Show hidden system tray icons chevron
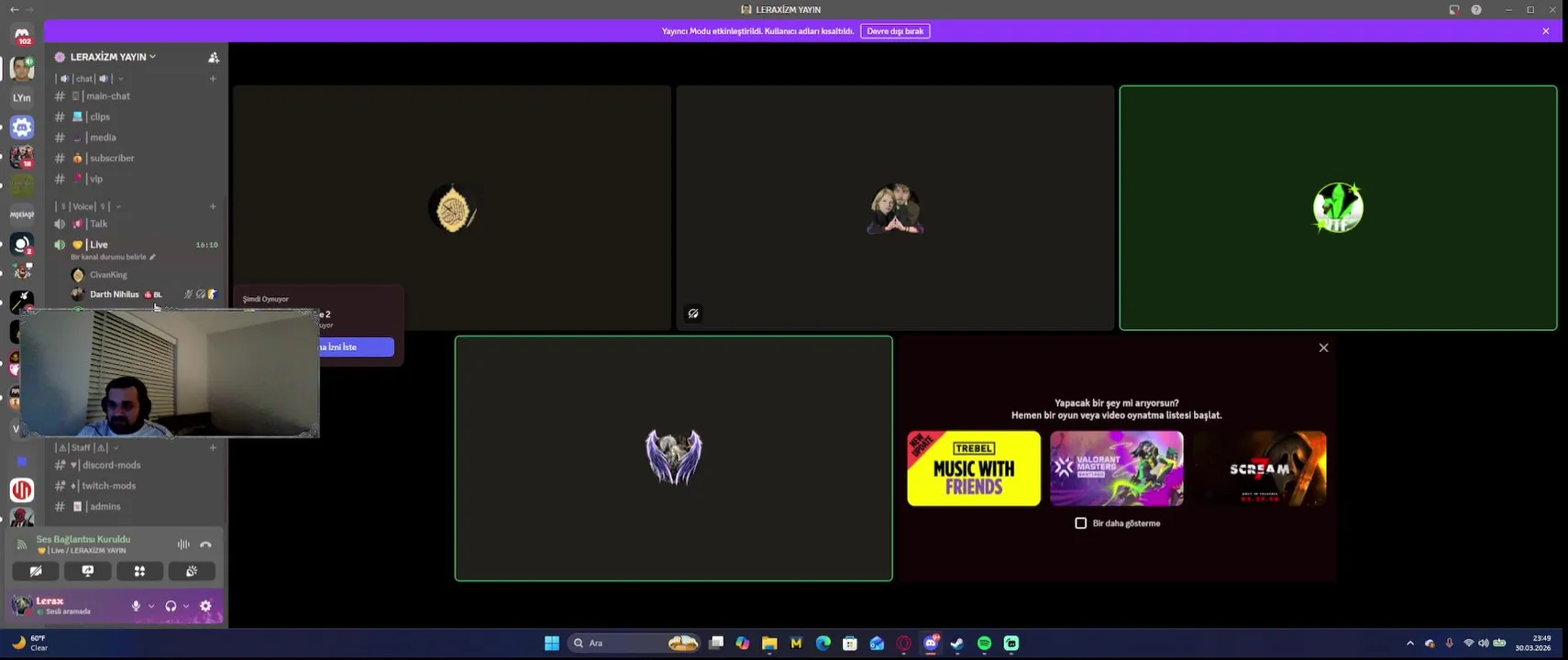Viewport: 1568px width, 660px height. click(1410, 643)
